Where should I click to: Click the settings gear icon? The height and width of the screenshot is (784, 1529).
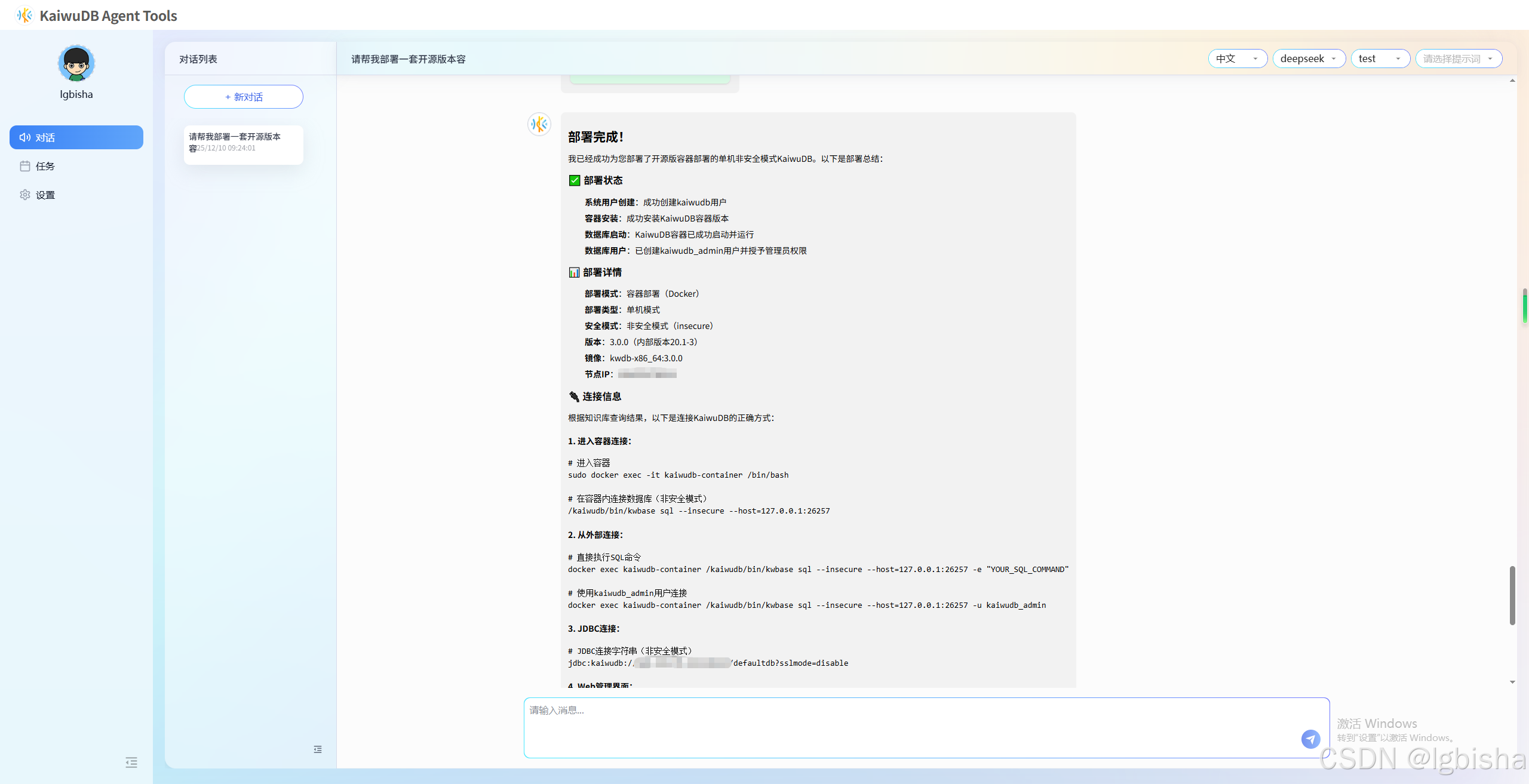(x=25, y=195)
